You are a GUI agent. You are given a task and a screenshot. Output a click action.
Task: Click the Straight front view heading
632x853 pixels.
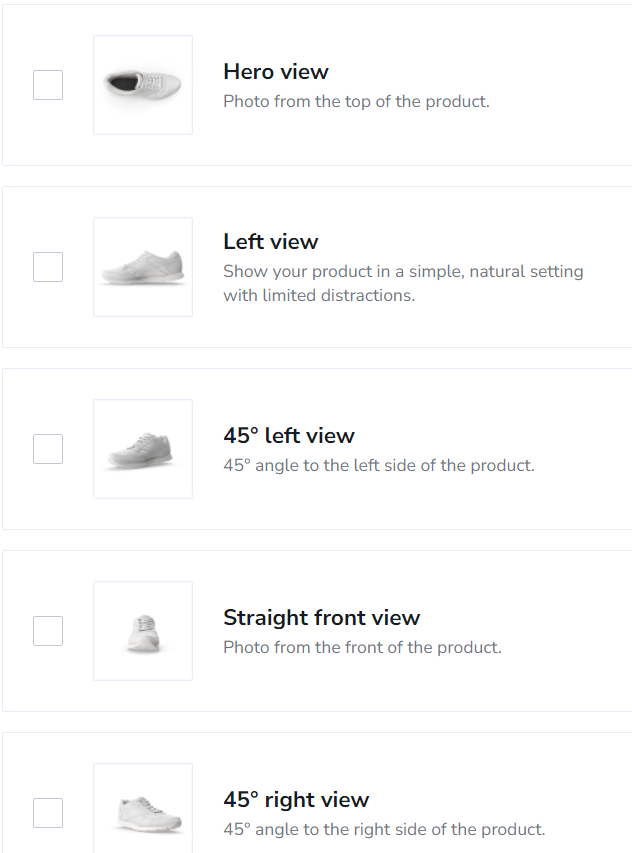coord(321,618)
